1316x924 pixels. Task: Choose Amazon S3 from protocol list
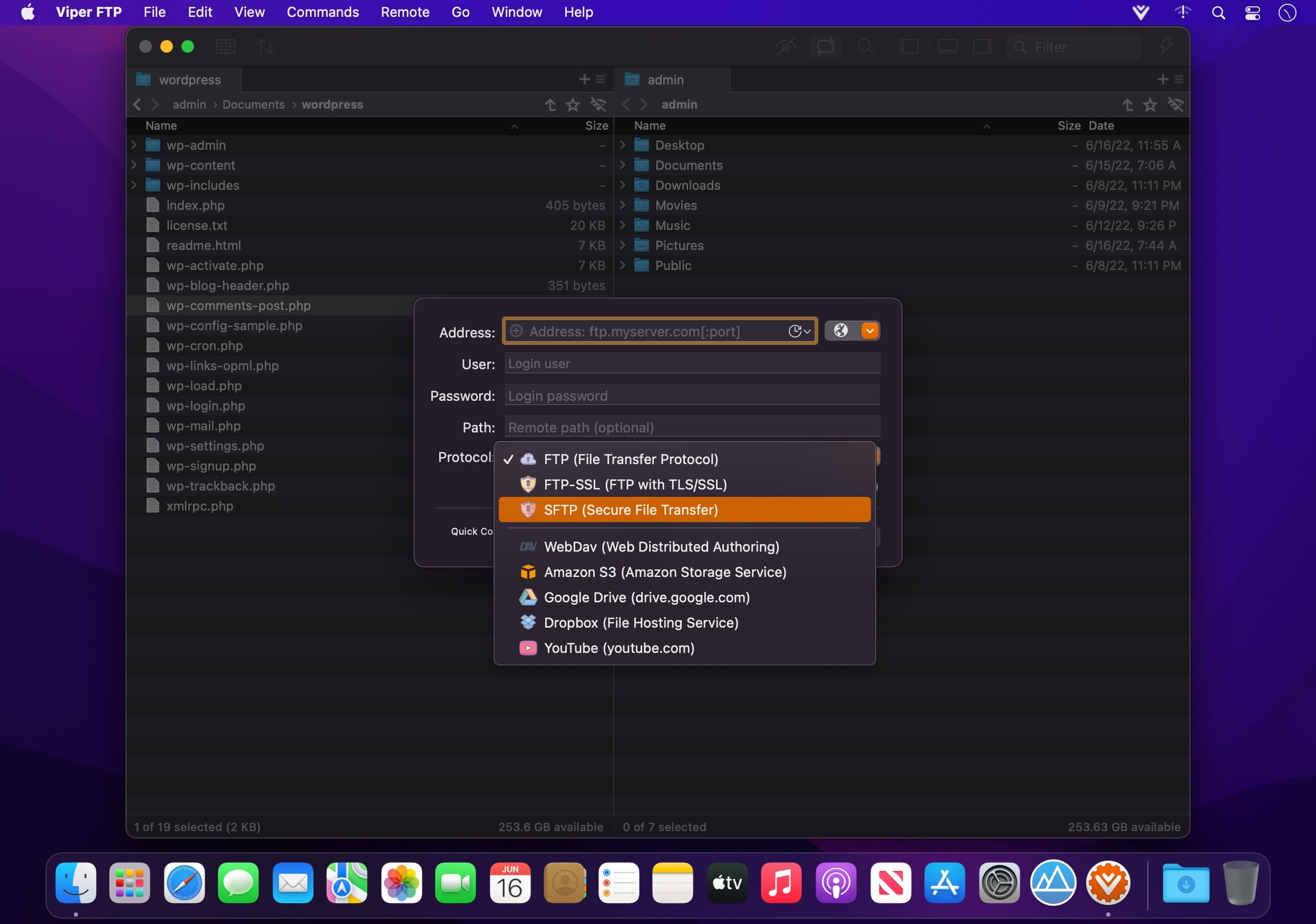pyautogui.click(x=664, y=572)
